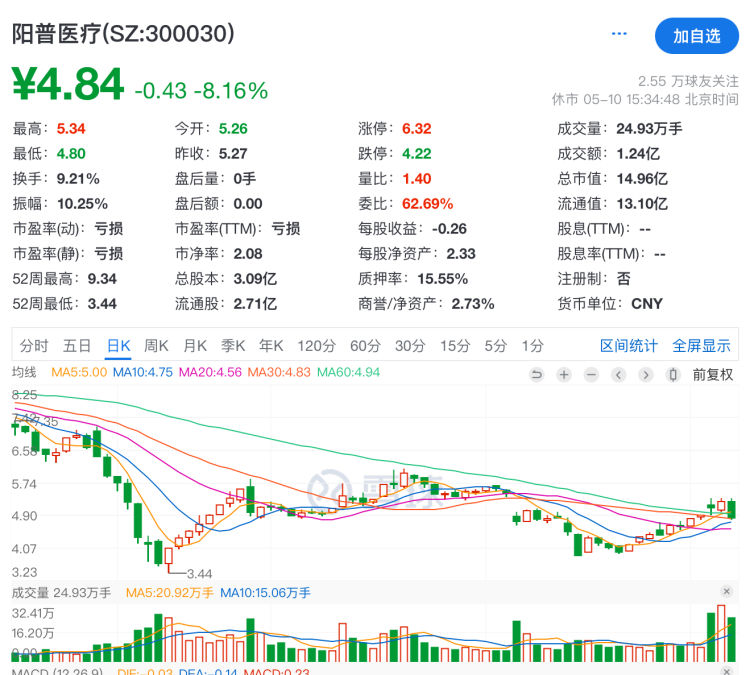Open 区间统计 range statistics

click(629, 345)
